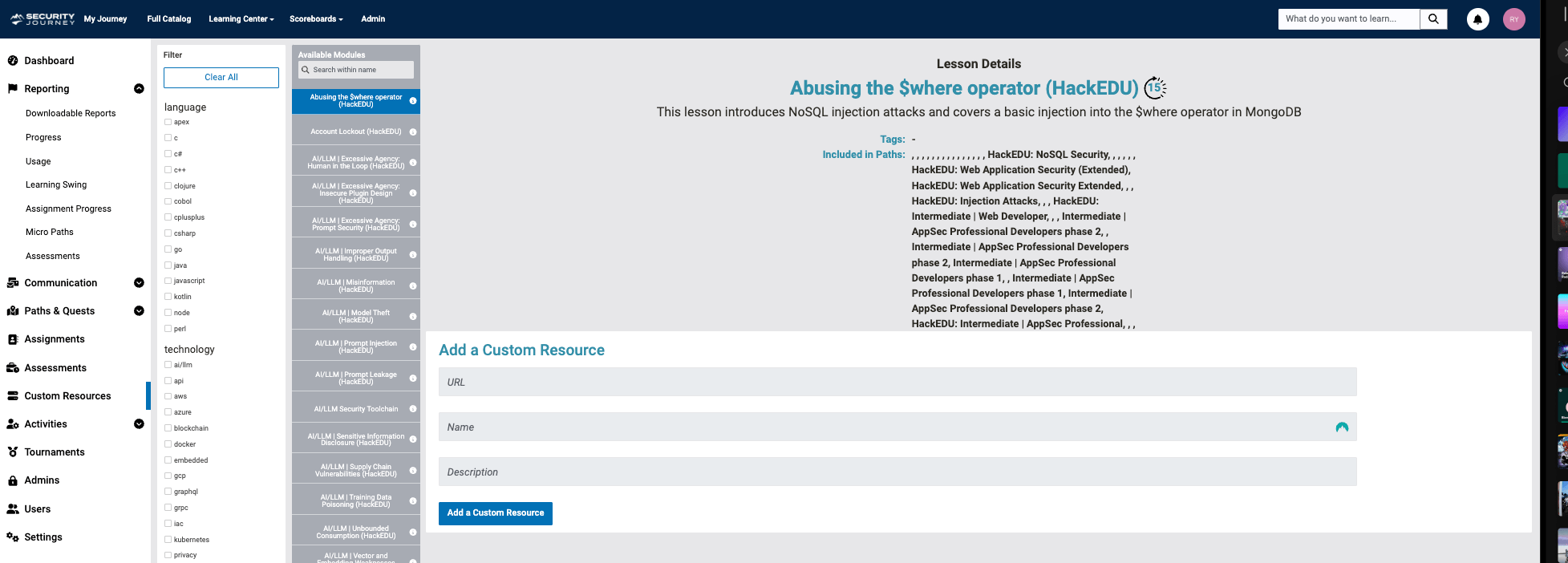1568x563 pixels.
Task: Expand the Activities section chevron
Action: 139,423
